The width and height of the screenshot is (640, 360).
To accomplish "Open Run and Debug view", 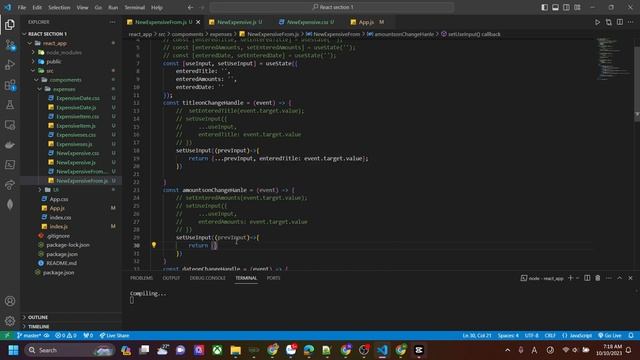I will click(10, 65).
